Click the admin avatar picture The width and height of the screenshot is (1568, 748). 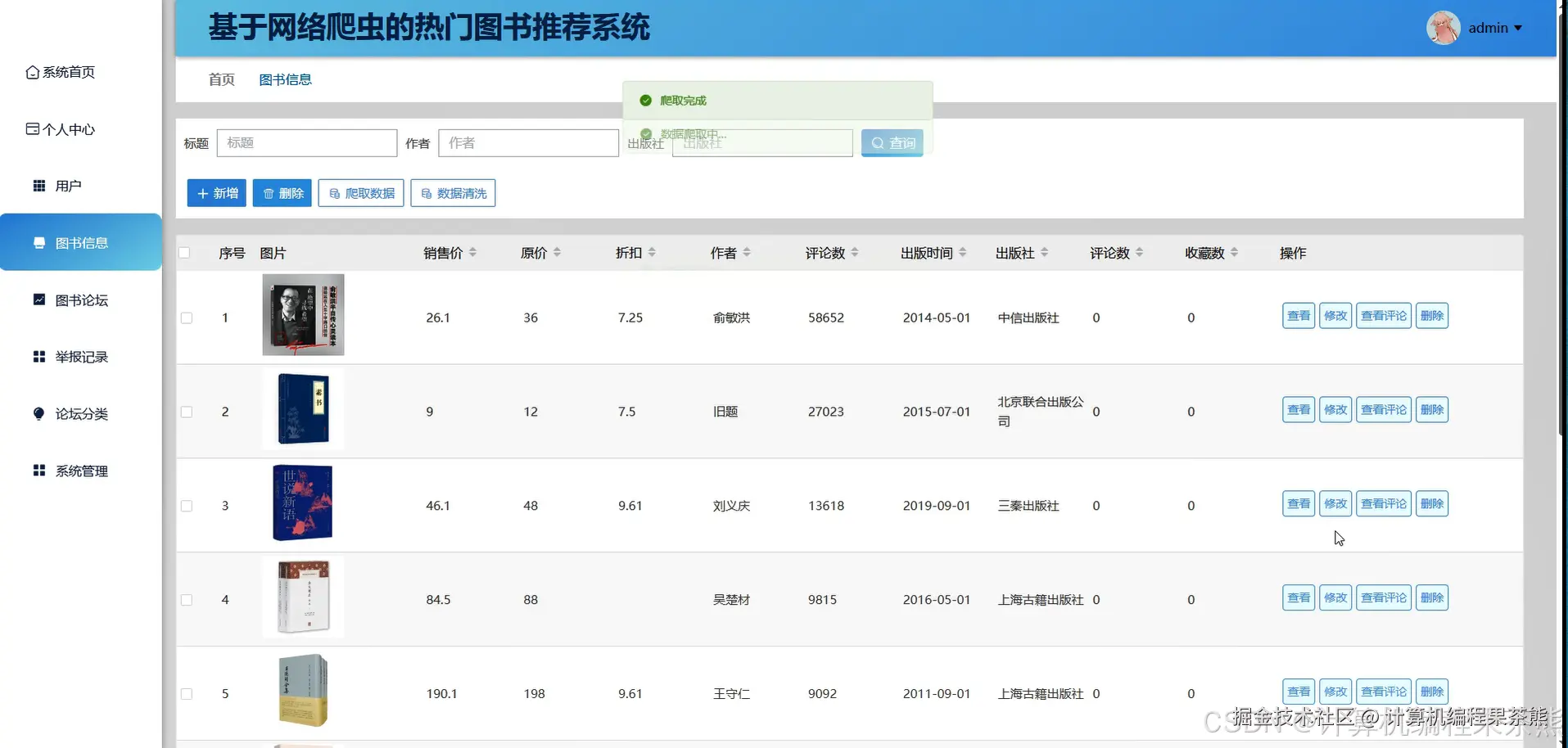(1444, 28)
